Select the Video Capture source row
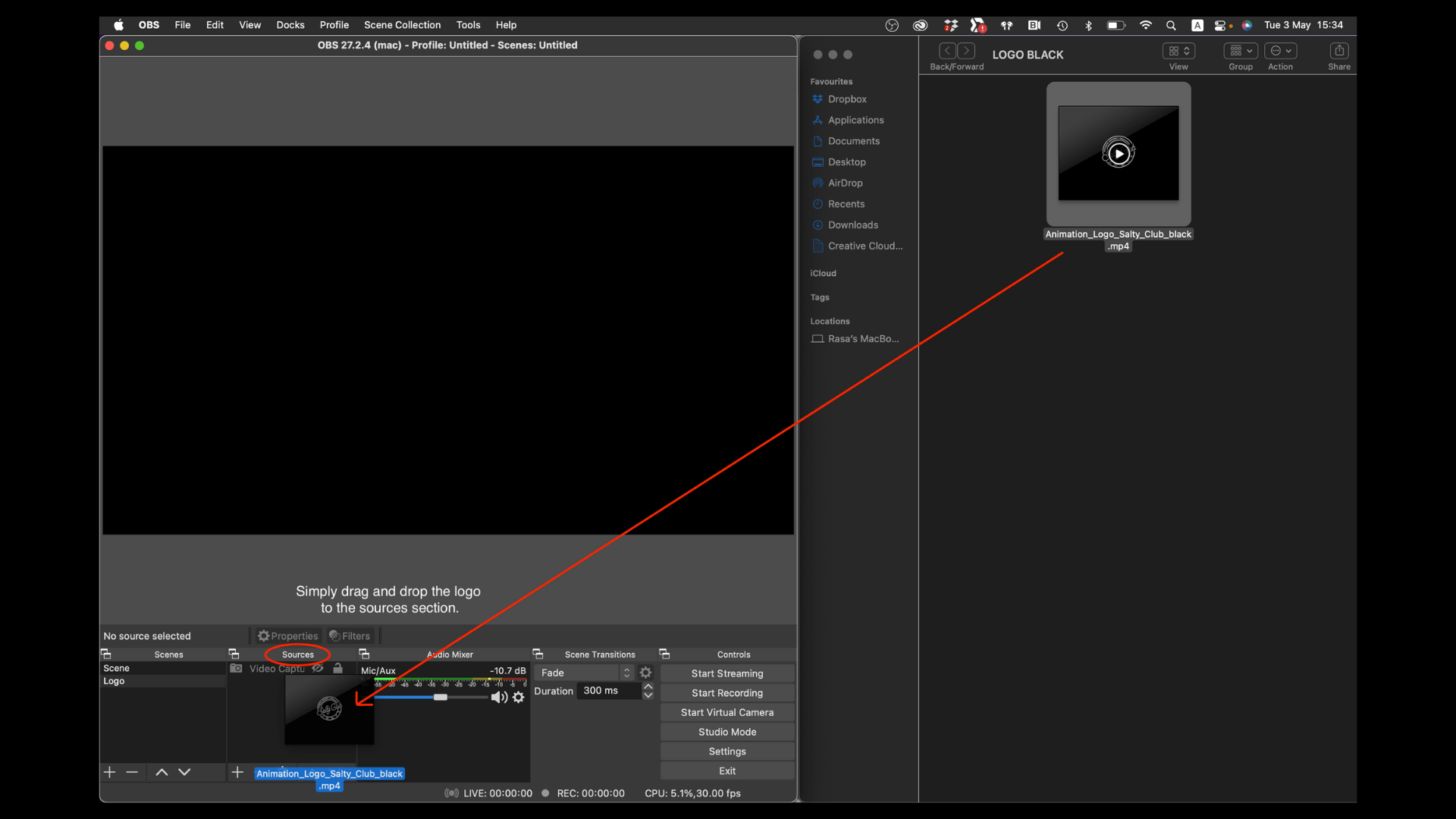This screenshot has height=819, width=1456. click(x=292, y=669)
